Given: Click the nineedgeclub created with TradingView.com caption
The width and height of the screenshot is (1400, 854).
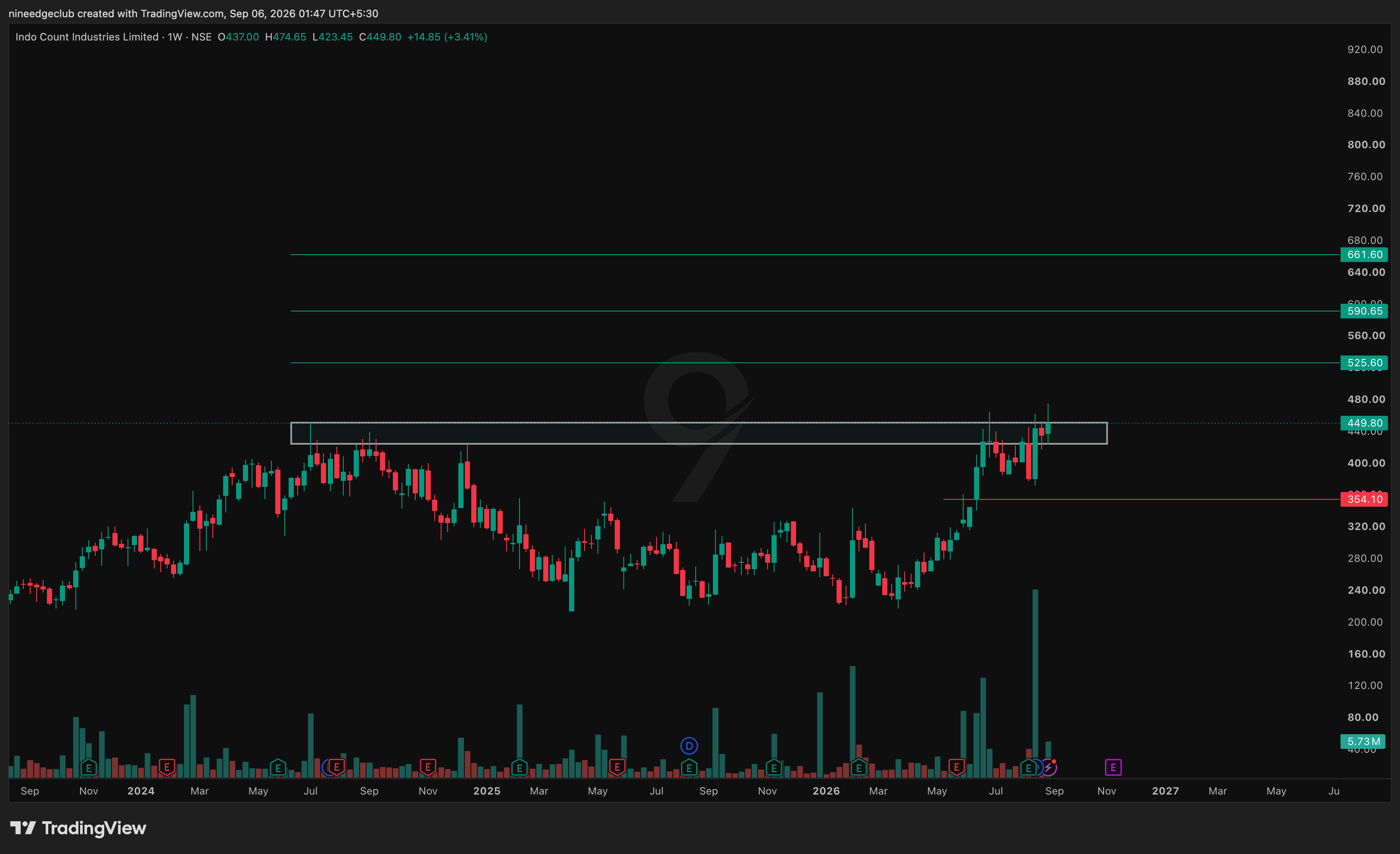Looking at the screenshot, I should (x=193, y=13).
